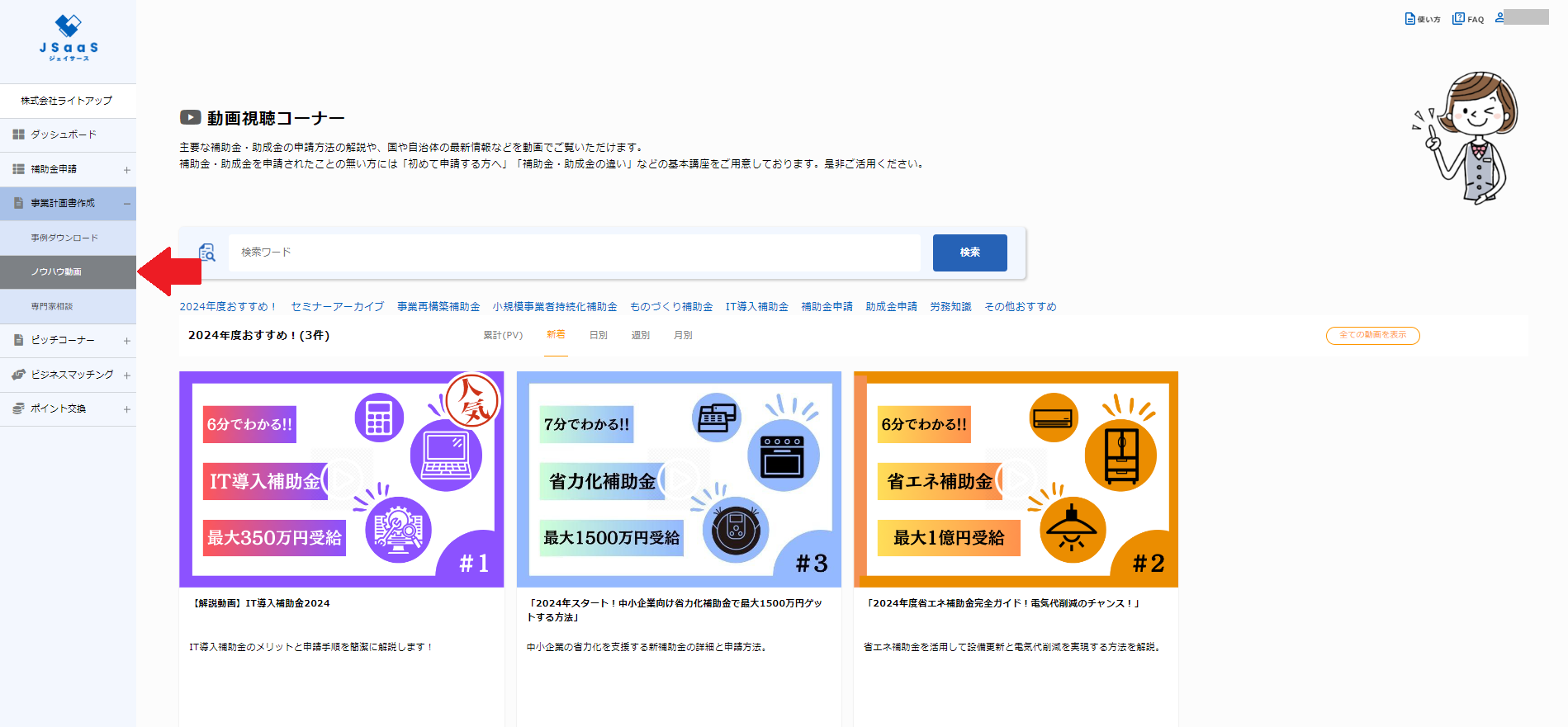Image resolution: width=1568 pixels, height=727 pixels.
Task: Filter by 事業再構築補助金 category
Action: point(438,307)
